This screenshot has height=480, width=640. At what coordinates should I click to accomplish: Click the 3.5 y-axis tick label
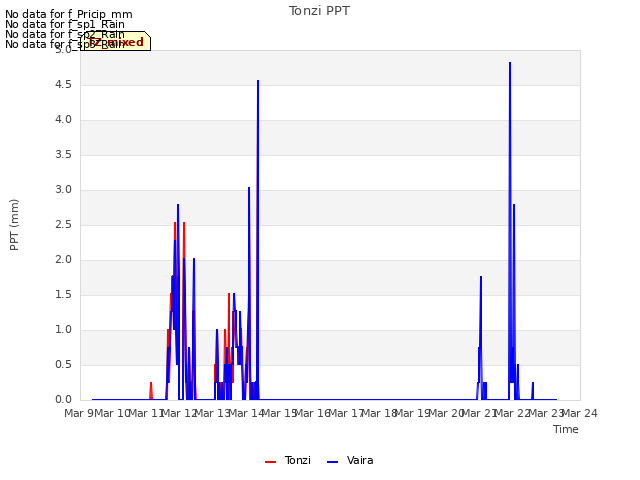coord(63,155)
